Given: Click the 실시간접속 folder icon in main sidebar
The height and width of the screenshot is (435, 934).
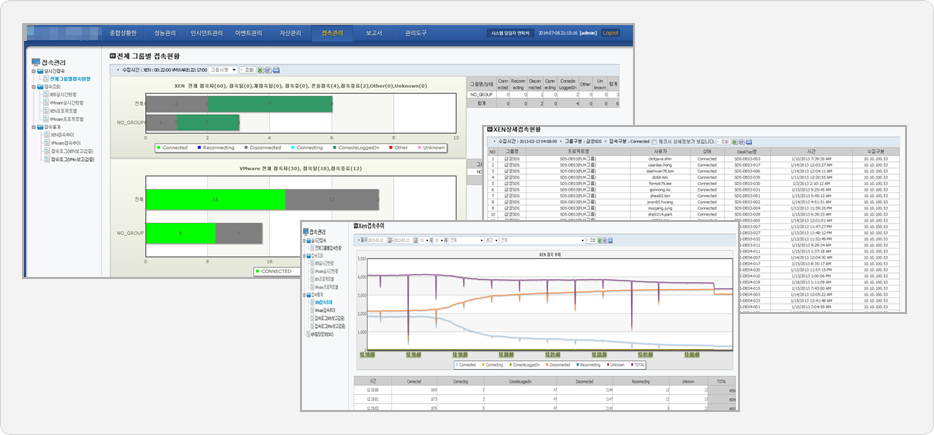Looking at the screenshot, I should pyautogui.click(x=41, y=71).
